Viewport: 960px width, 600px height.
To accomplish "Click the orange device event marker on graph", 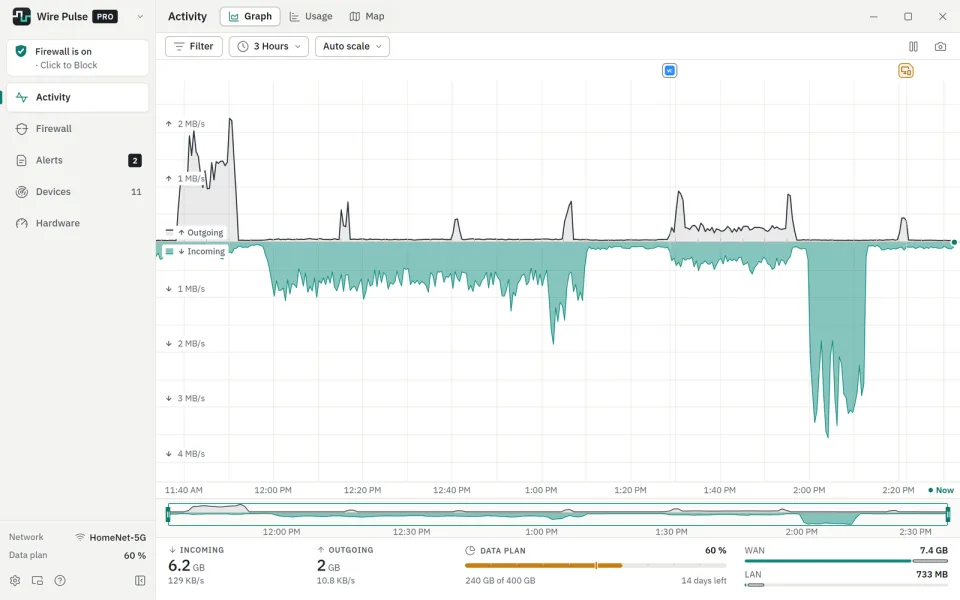I will coord(906,71).
